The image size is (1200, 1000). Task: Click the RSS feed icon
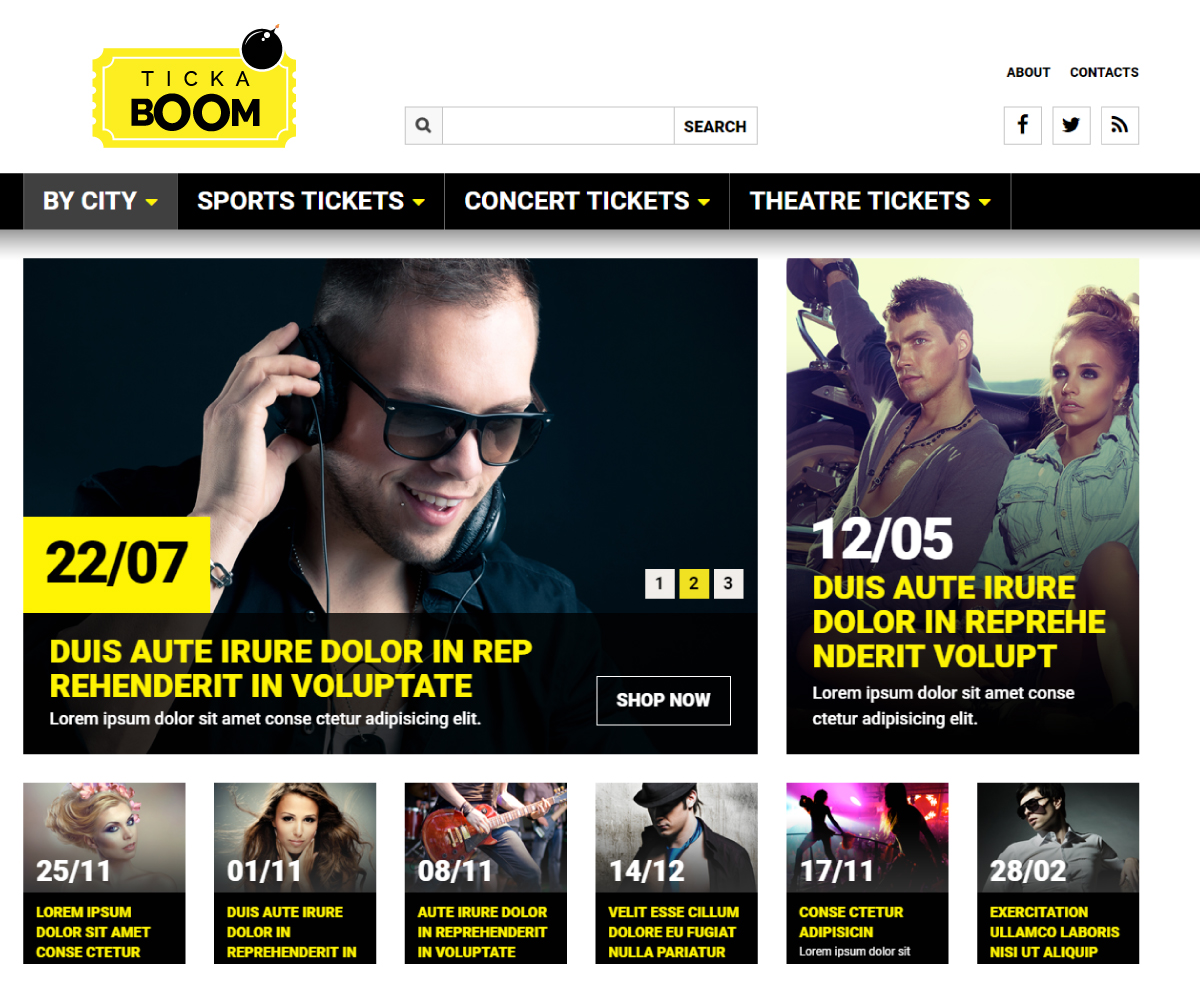[x=1120, y=126]
